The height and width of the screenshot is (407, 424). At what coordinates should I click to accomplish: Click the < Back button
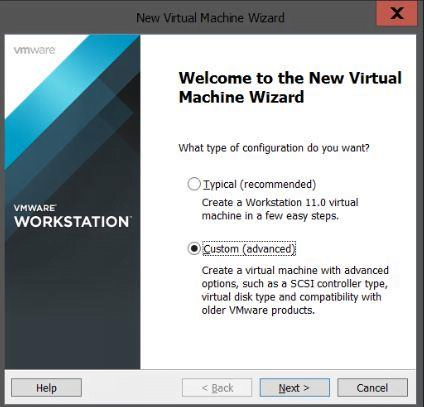(x=217, y=388)
